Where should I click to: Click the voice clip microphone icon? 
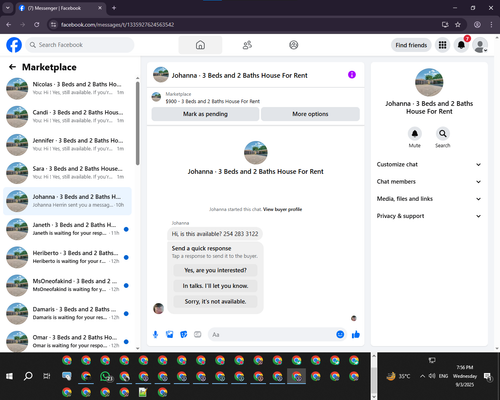[155, 334]
